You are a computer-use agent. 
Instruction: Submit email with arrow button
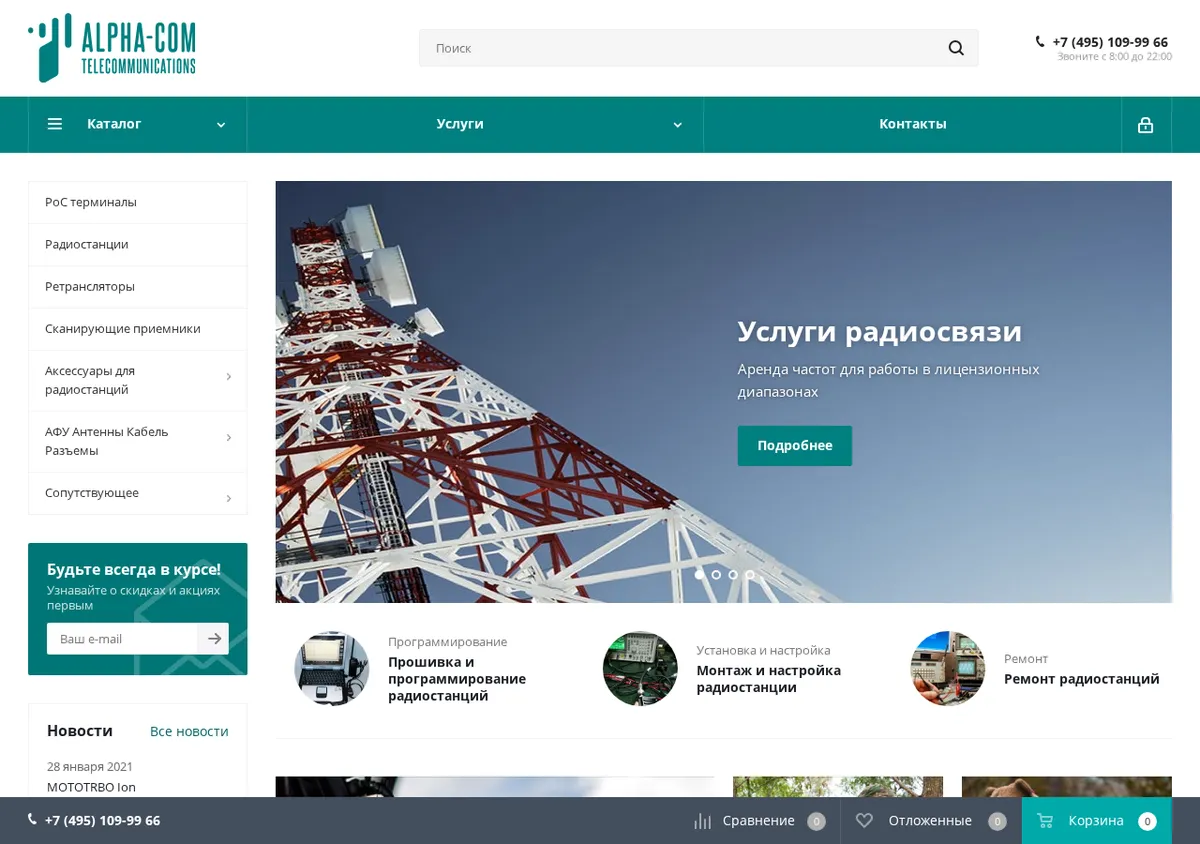213,639
